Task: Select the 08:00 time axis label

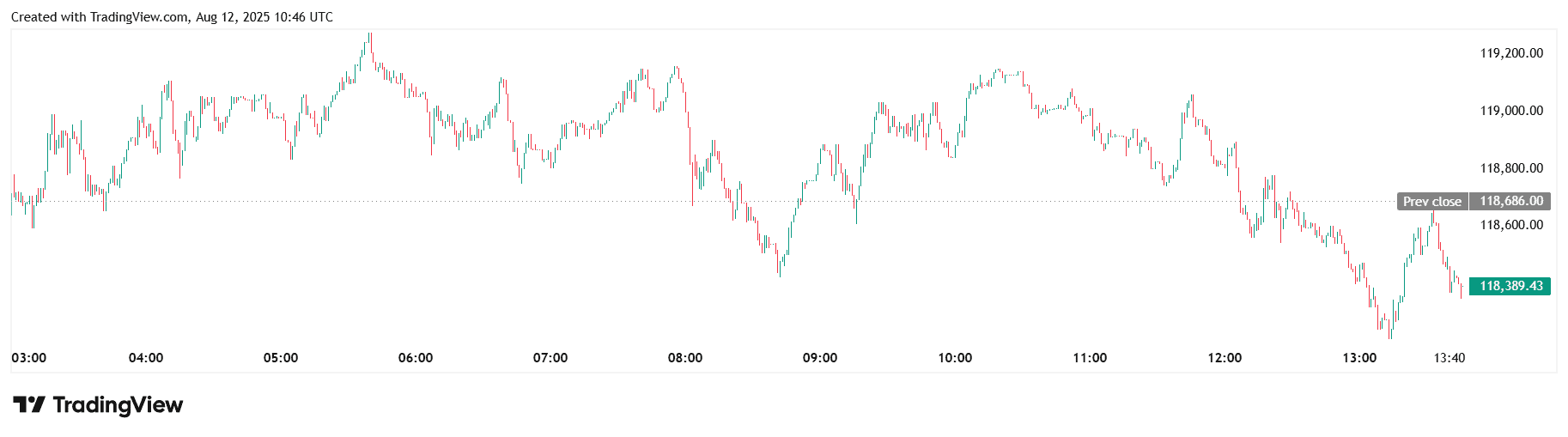Action: point(685,358)
